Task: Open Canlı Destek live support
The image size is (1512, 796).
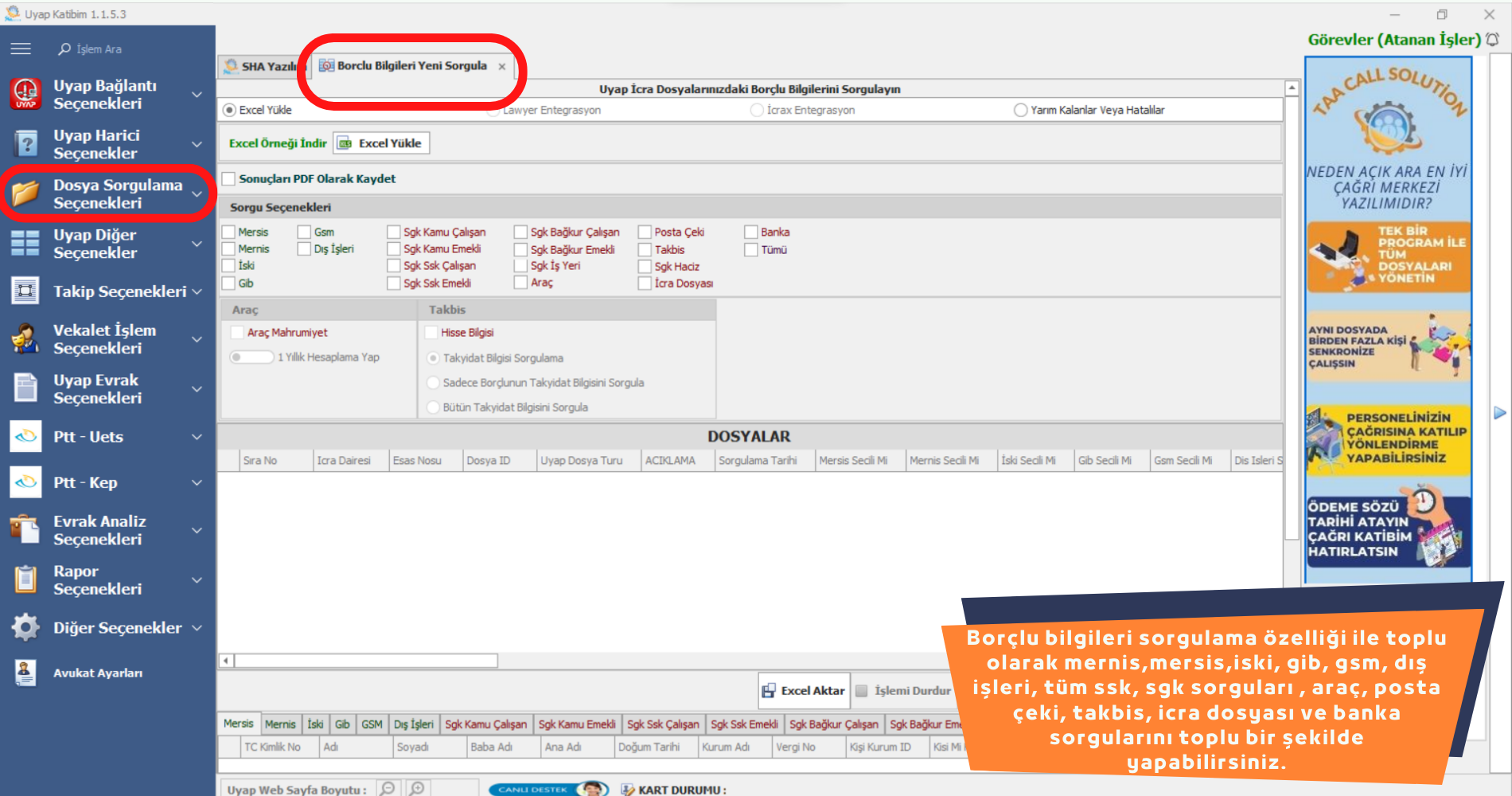Action: (548, 789)
